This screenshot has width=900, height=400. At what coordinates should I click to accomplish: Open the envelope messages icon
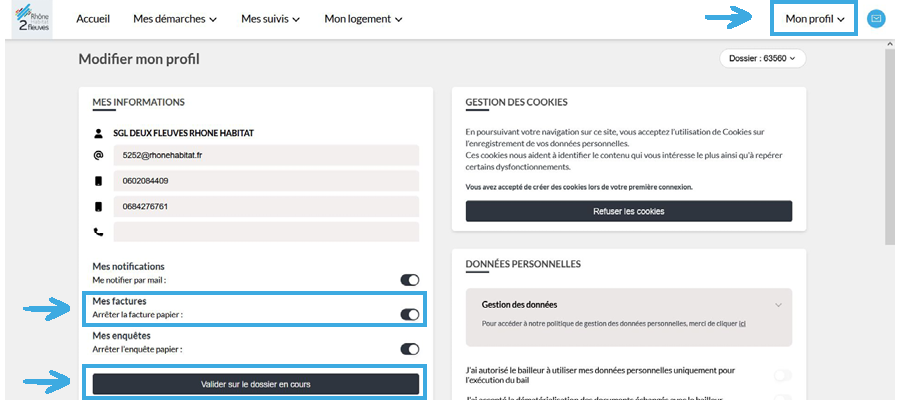pyautogui.click(x=876, y=19)
